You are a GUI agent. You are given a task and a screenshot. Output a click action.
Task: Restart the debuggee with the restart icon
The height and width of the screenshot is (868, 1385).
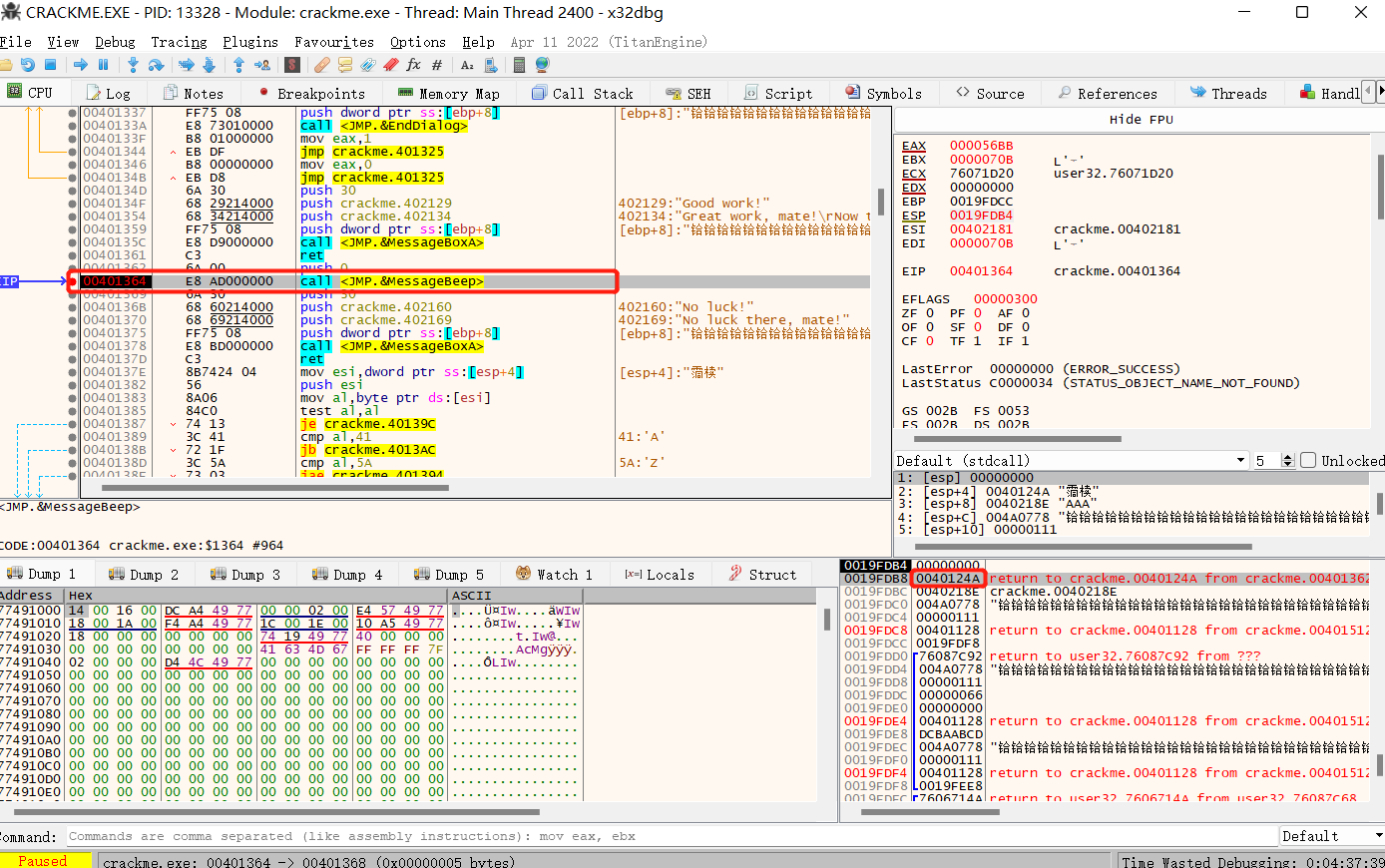tap(28, 65)
